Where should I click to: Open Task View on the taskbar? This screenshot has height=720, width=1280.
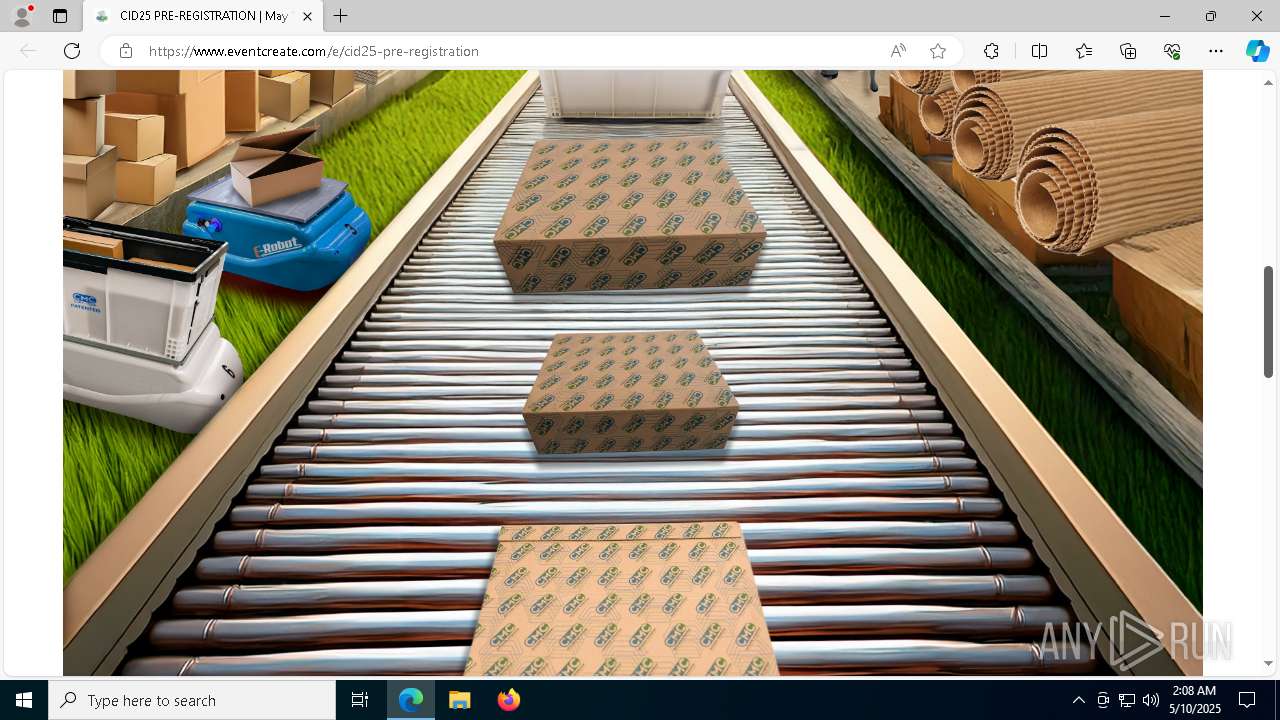pyautogui.click(x=360, y=700)
